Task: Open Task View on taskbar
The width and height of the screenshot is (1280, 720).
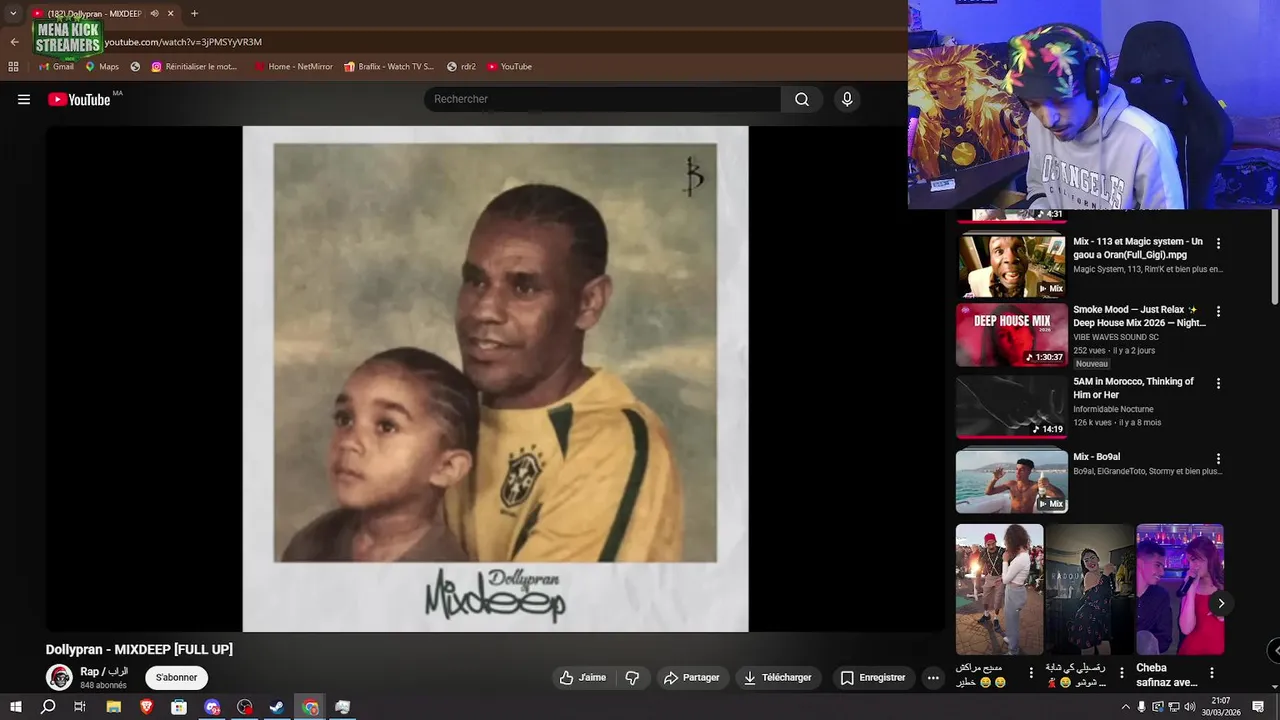Action: tap(80, 707)
